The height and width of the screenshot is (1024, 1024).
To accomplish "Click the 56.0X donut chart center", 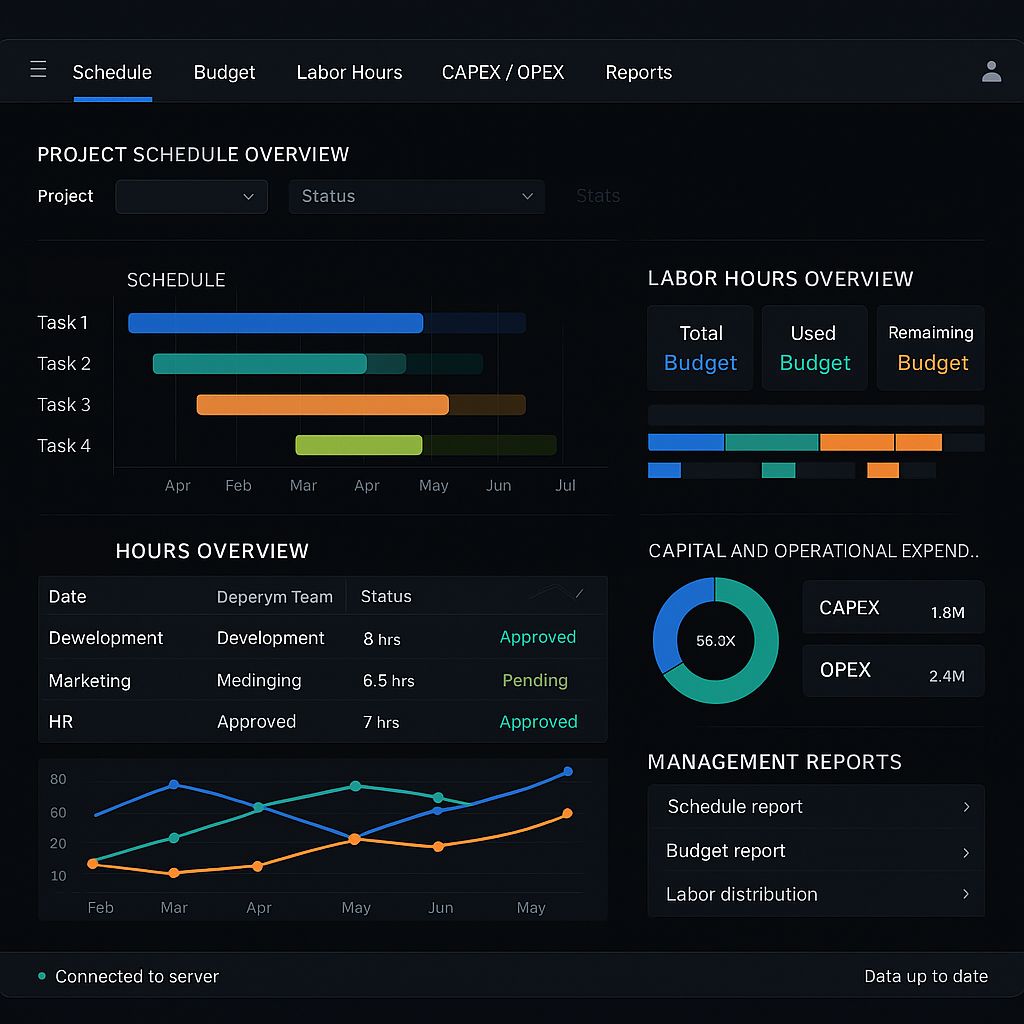I will (x=716, y=641).
